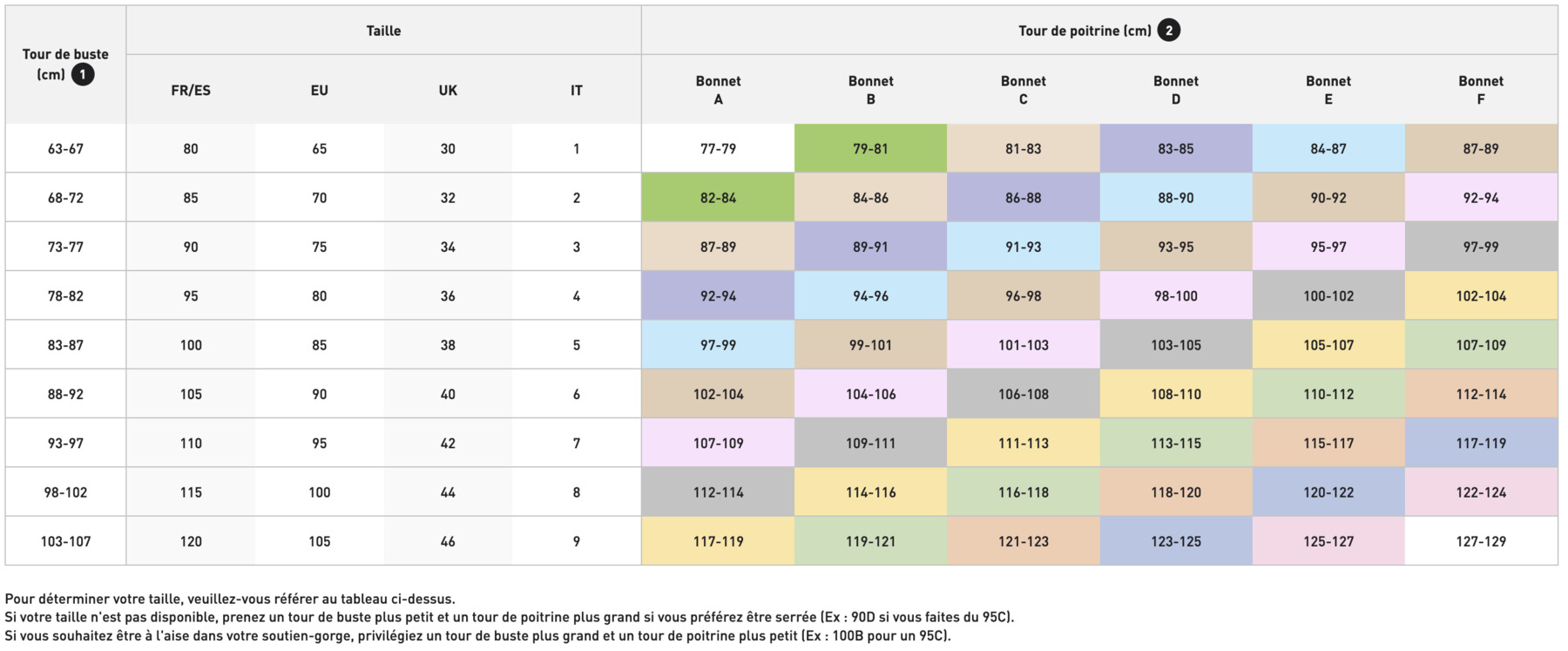Select the FR/ES size 120 cell
Screen dimensions: 1568x651
click(x=191, y=541)
